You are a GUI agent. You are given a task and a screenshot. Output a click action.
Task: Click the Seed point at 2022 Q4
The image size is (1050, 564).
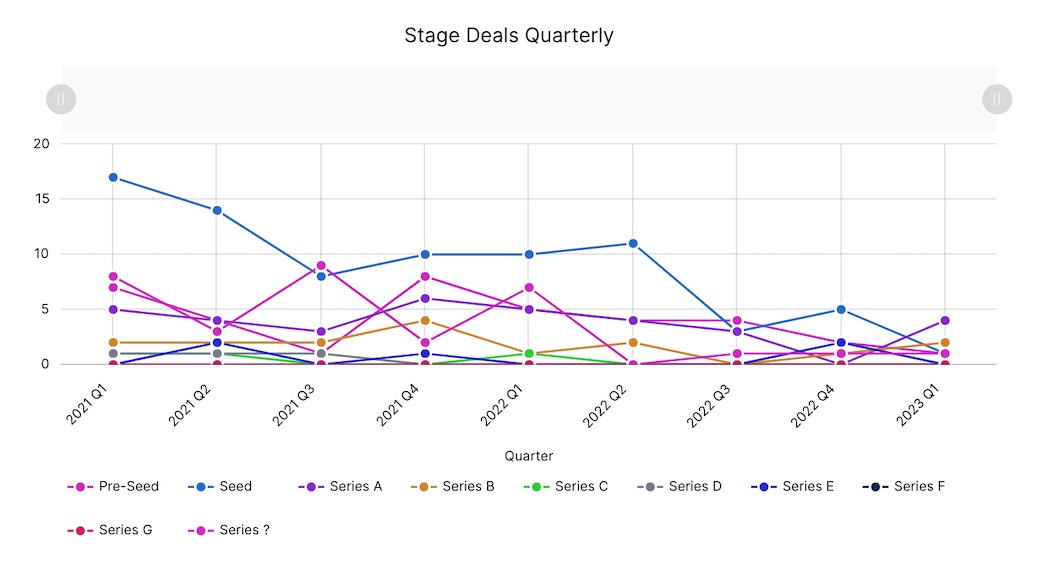(841, 310)
